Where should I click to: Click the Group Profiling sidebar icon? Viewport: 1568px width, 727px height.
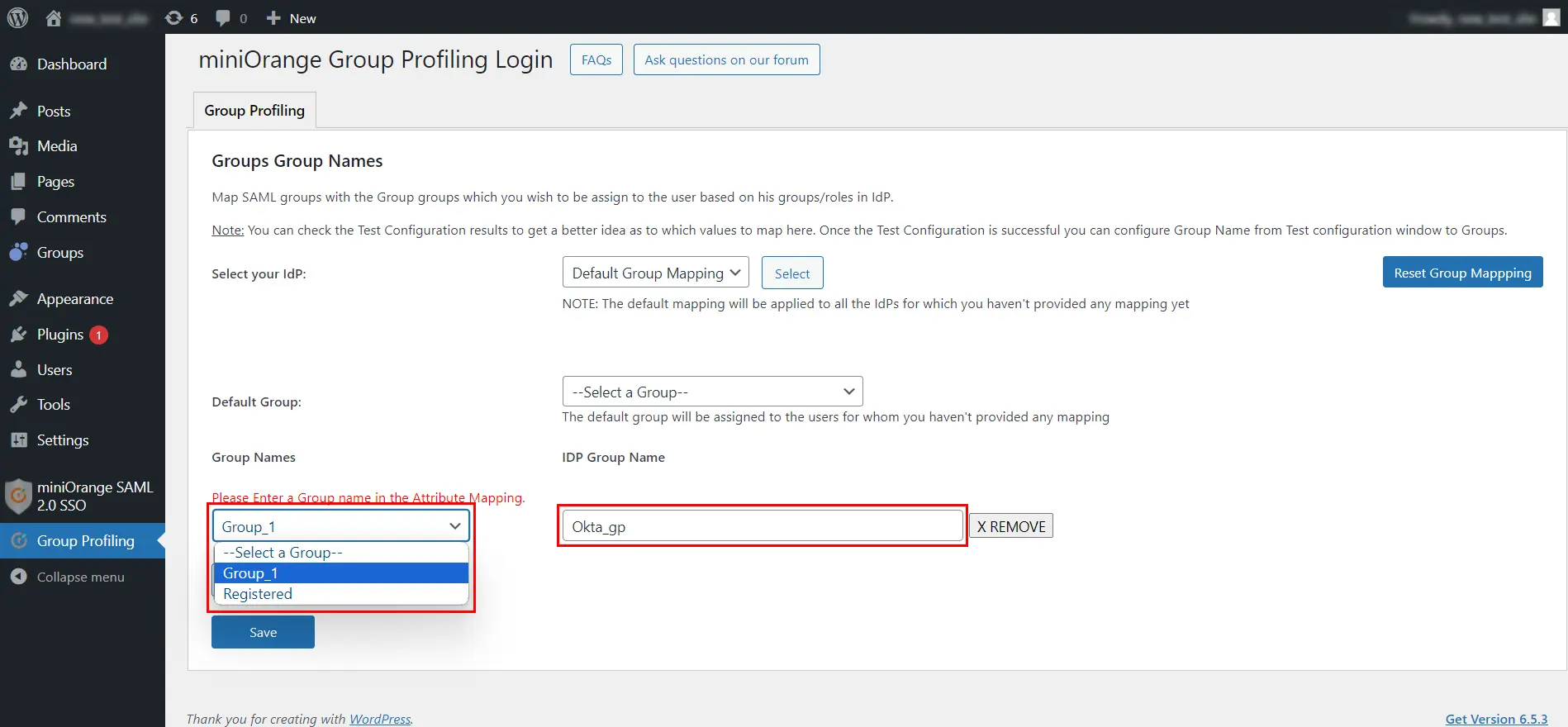[18, 540]
